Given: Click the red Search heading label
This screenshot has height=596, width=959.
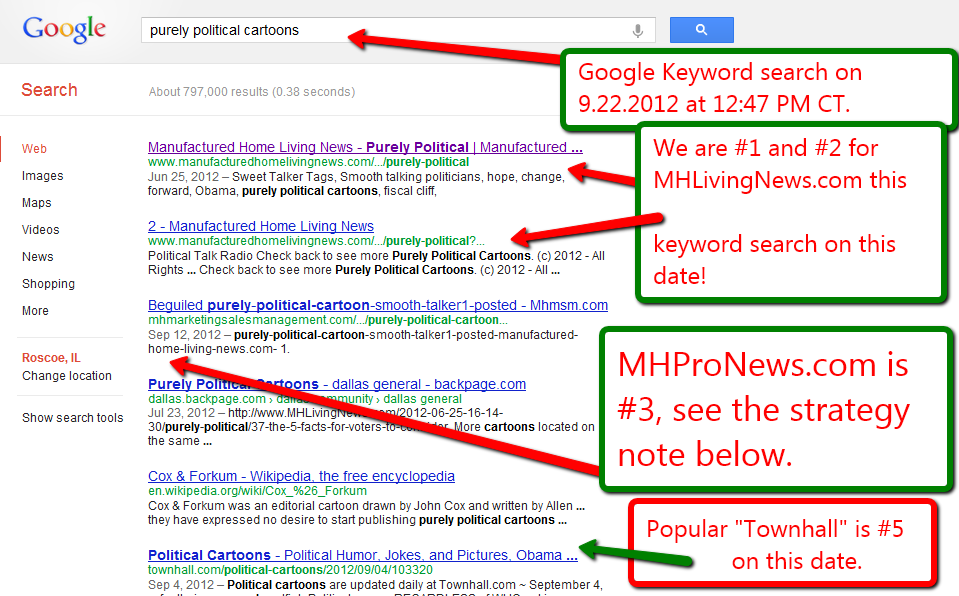Looking at the screenshot, I should click(49, 90).
